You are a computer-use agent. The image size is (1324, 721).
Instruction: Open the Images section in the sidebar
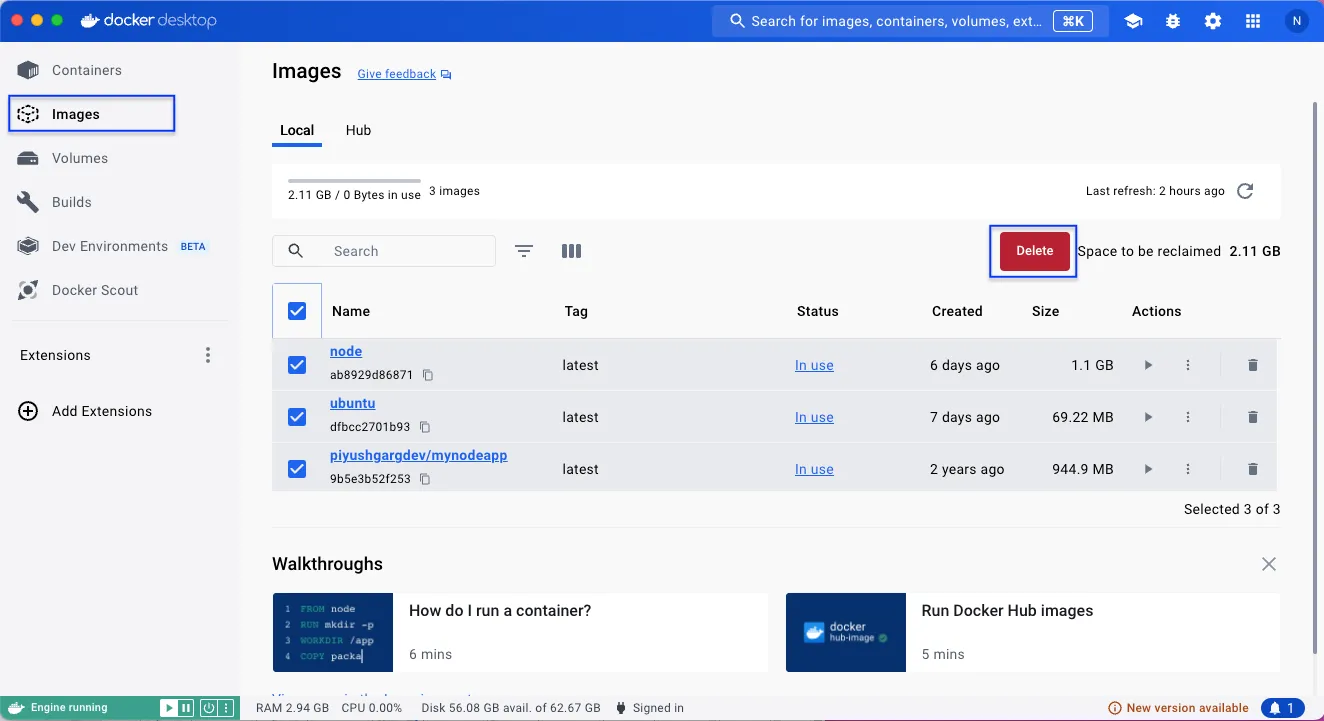pos(92,114)
